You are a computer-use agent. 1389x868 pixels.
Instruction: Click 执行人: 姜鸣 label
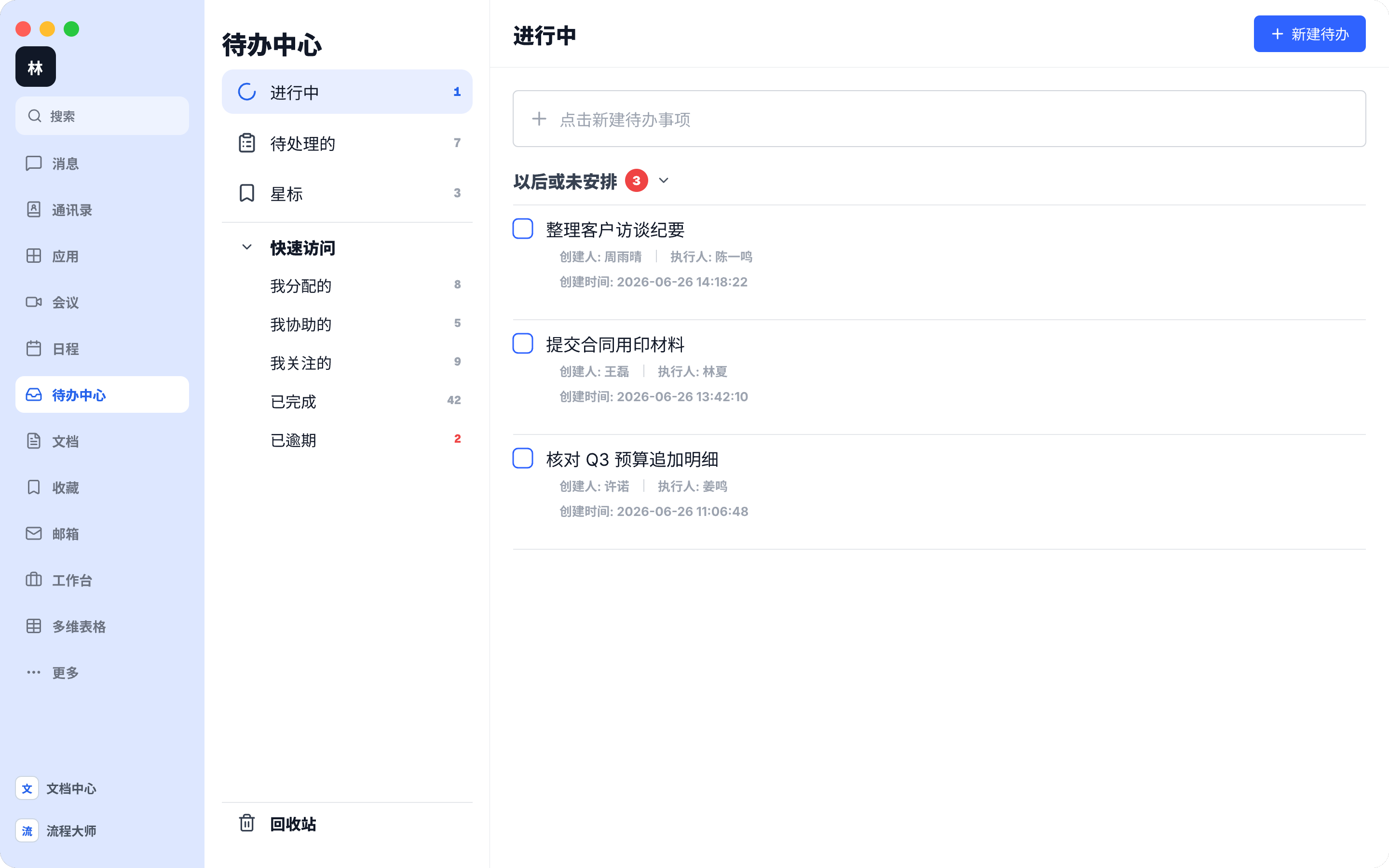coord(692,486)
